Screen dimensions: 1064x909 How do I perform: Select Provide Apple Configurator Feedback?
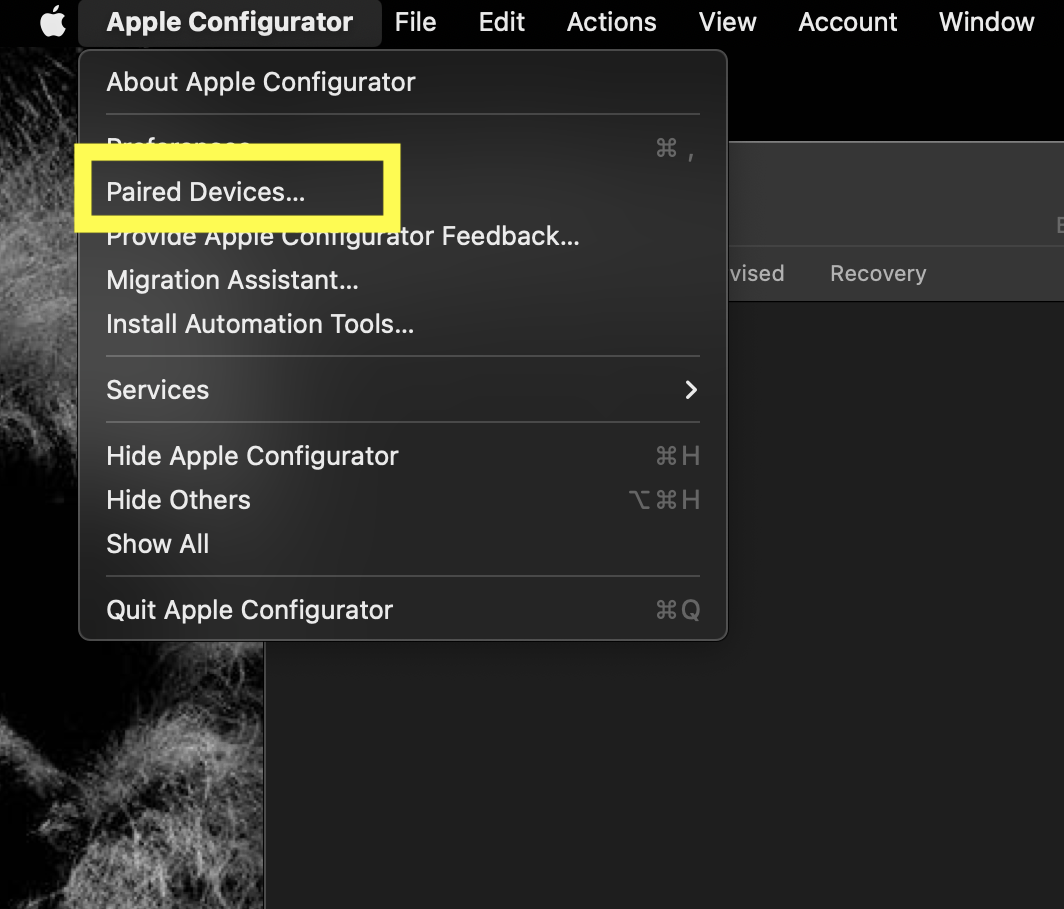(x=342, y=236)
